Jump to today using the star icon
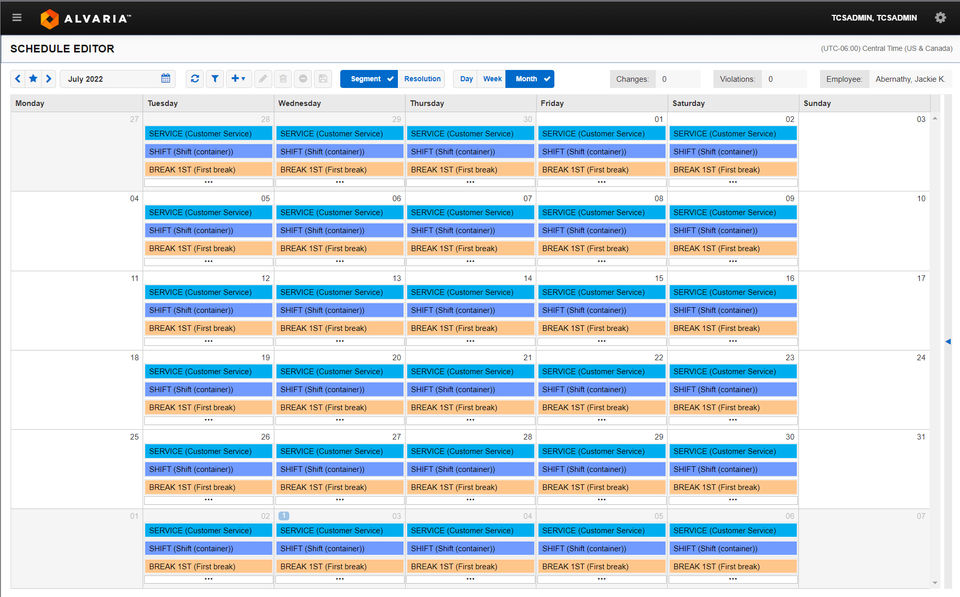 point(33,78)
